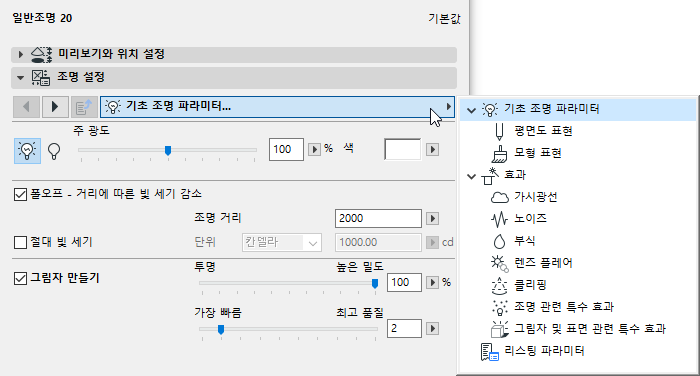Click the 일반조명 20 object title

[42, 18]
